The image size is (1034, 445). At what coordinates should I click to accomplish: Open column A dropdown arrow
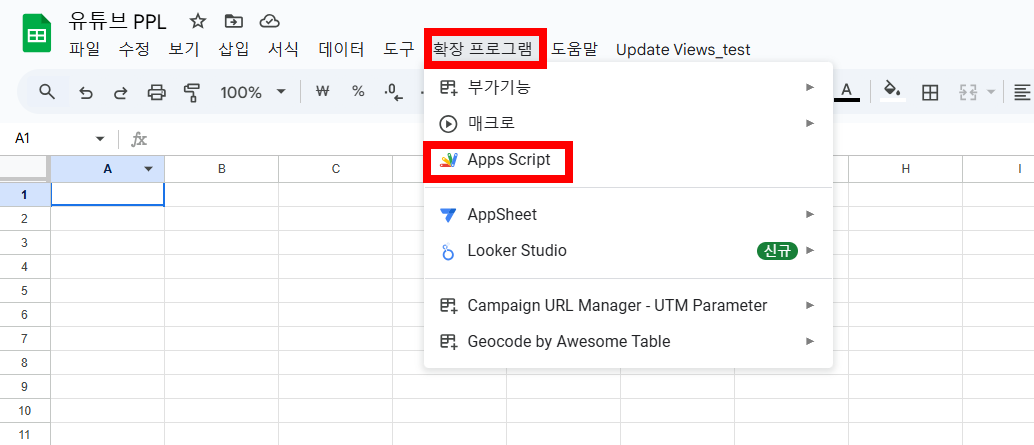coord(148,169)
